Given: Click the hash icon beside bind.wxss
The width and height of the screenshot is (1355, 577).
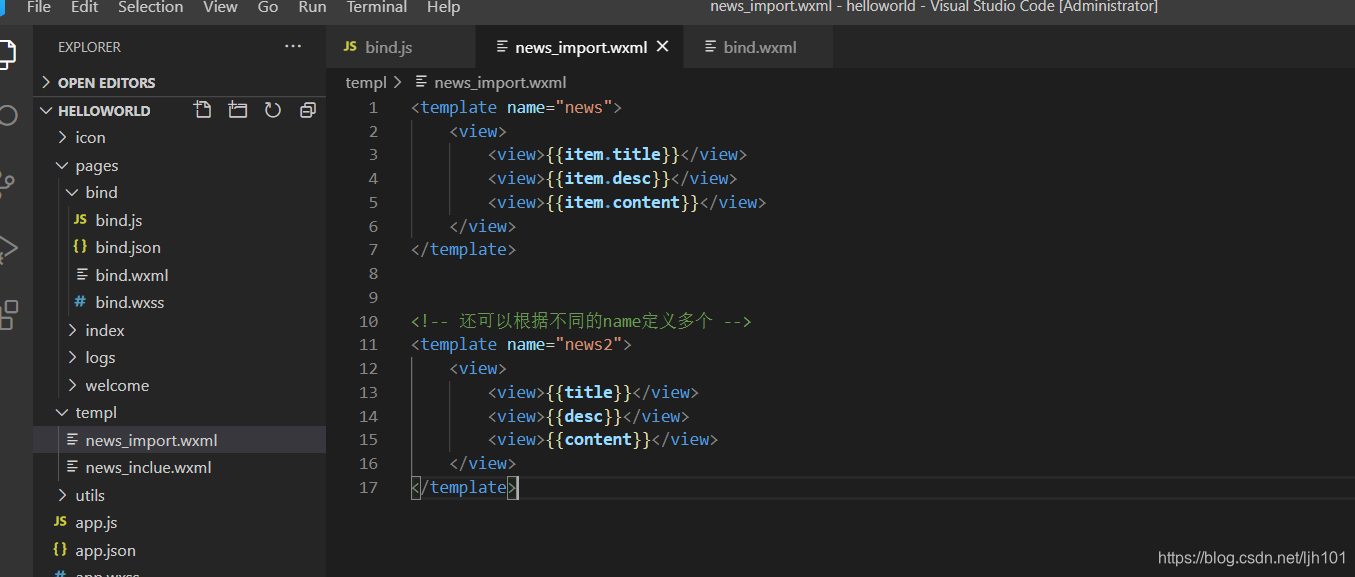Looking at the screenshot, I should click(80, 302).
